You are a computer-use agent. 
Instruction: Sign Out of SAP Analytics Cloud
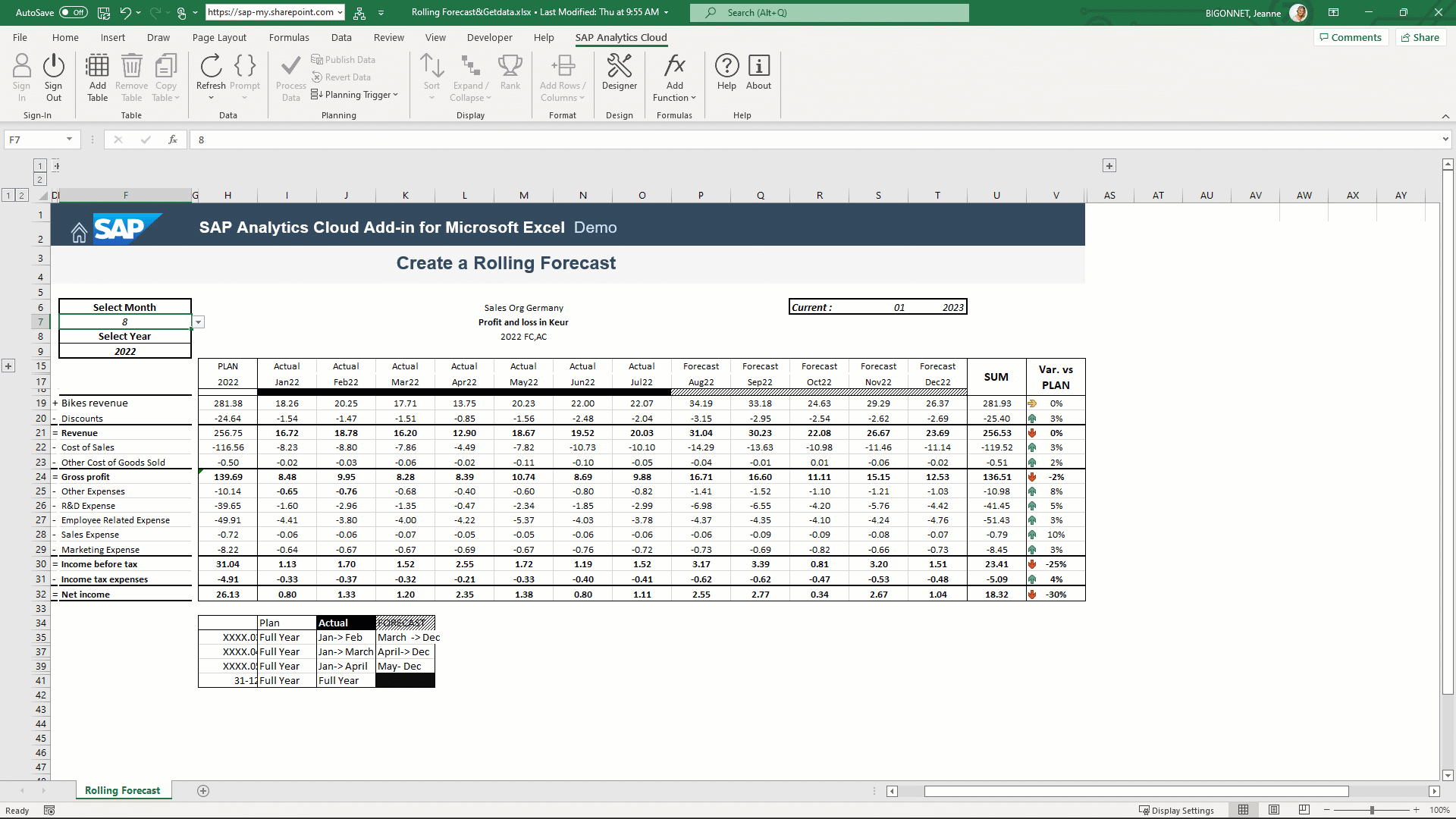click(53, 76)
